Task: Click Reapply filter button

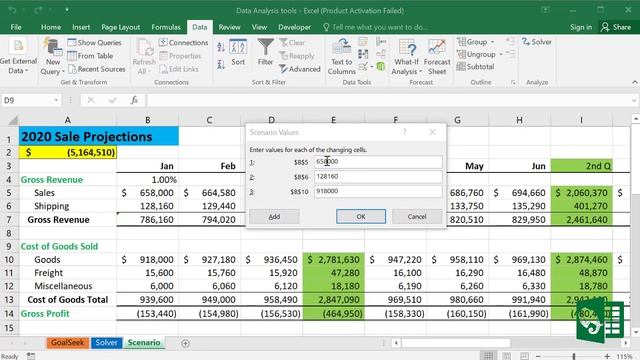Action: [x=297, y=56]
